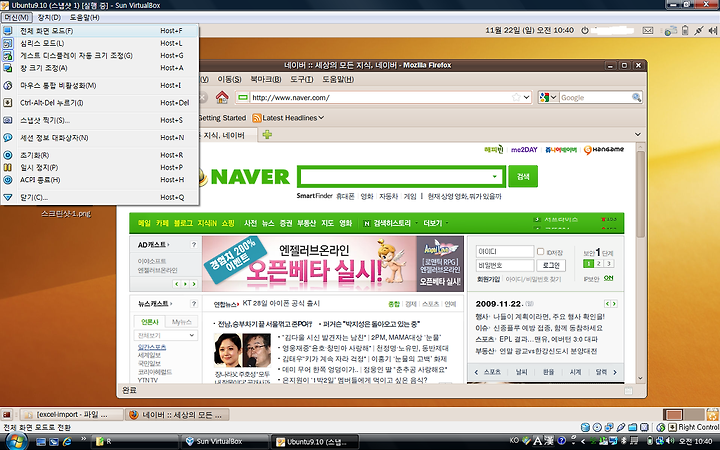Choose Ctrl-Alt-Del 누르기 menu entry
The image size is (720, 450).
click(x=100, y=103)
